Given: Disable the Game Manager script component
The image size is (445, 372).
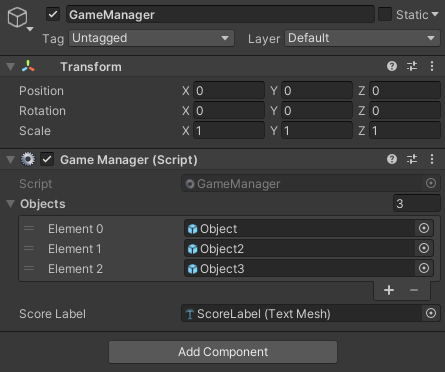Looking at the screenshot, I should [x=47, y=159].
